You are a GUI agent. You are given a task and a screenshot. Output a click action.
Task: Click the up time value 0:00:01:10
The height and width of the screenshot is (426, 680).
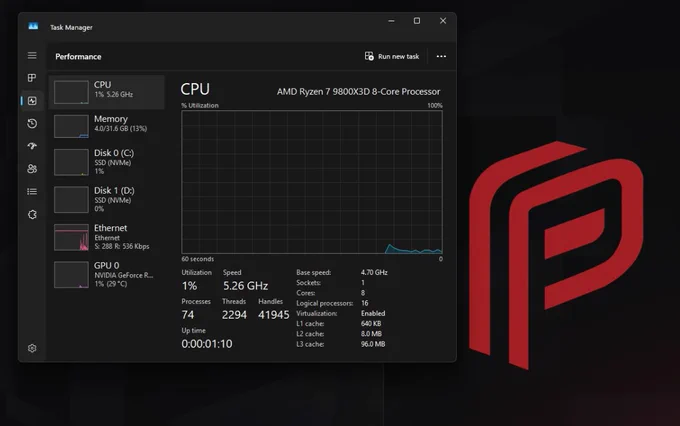pyautogui.click(x=207, y=344)
